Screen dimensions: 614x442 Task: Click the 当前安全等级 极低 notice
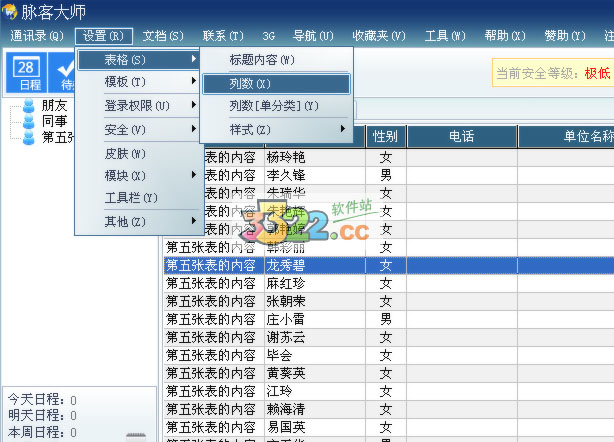[553, 73]
